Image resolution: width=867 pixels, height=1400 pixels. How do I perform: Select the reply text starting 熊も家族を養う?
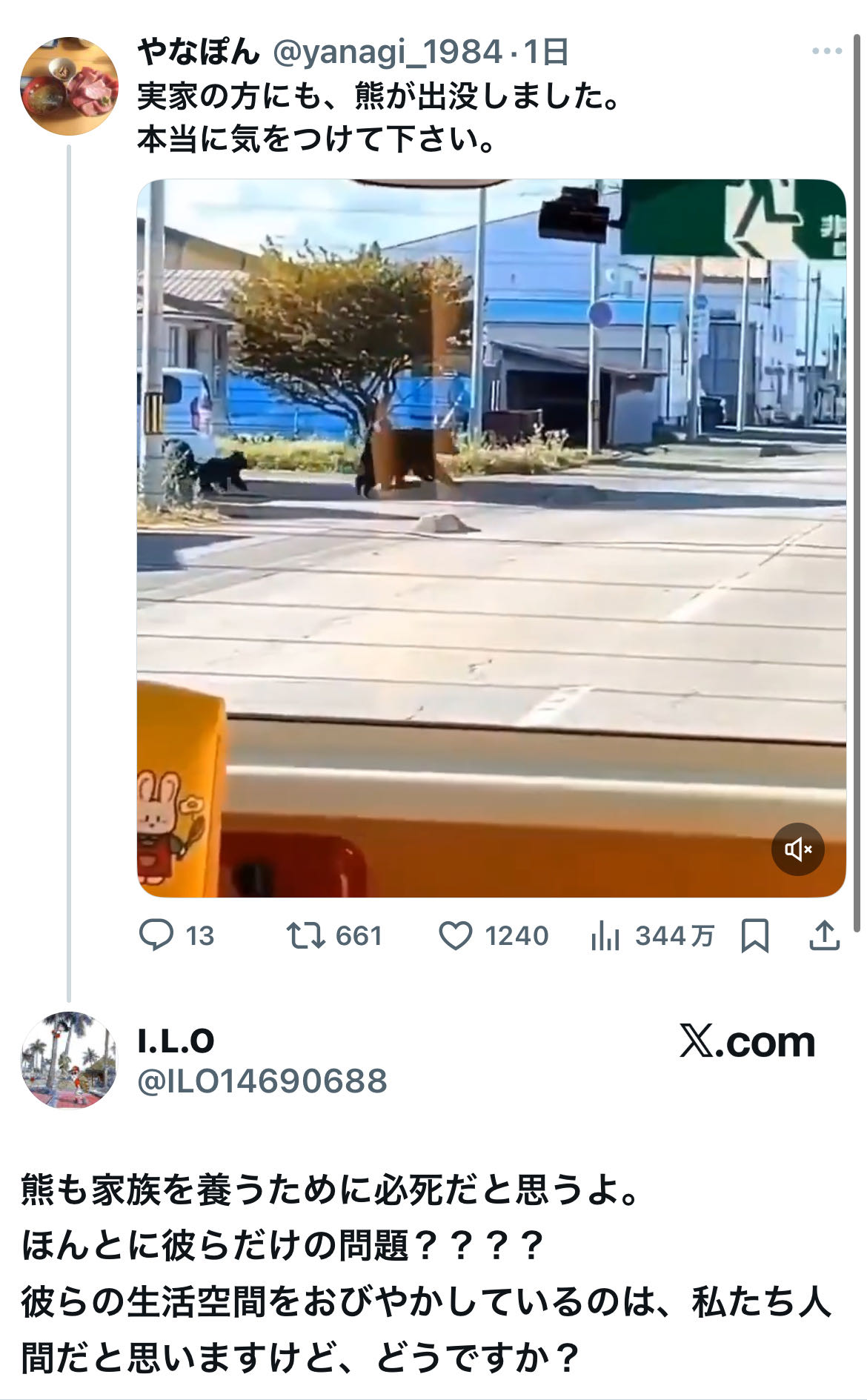pyautogui.click(x=426, y=1273)
